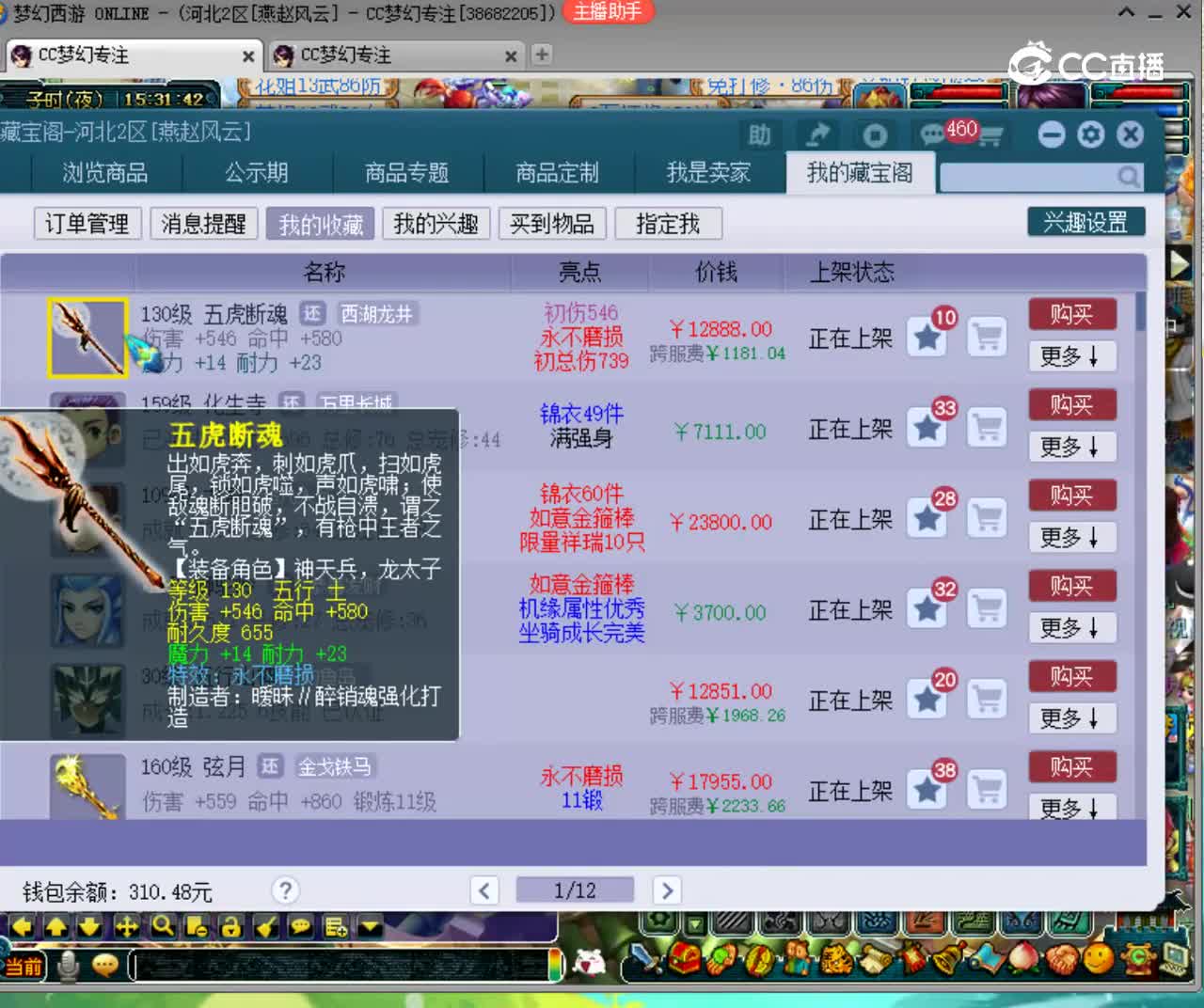Click favorite star for 五虎断魂 item
This screenshot has height=1008, width=1204.
tap(927, 337)
